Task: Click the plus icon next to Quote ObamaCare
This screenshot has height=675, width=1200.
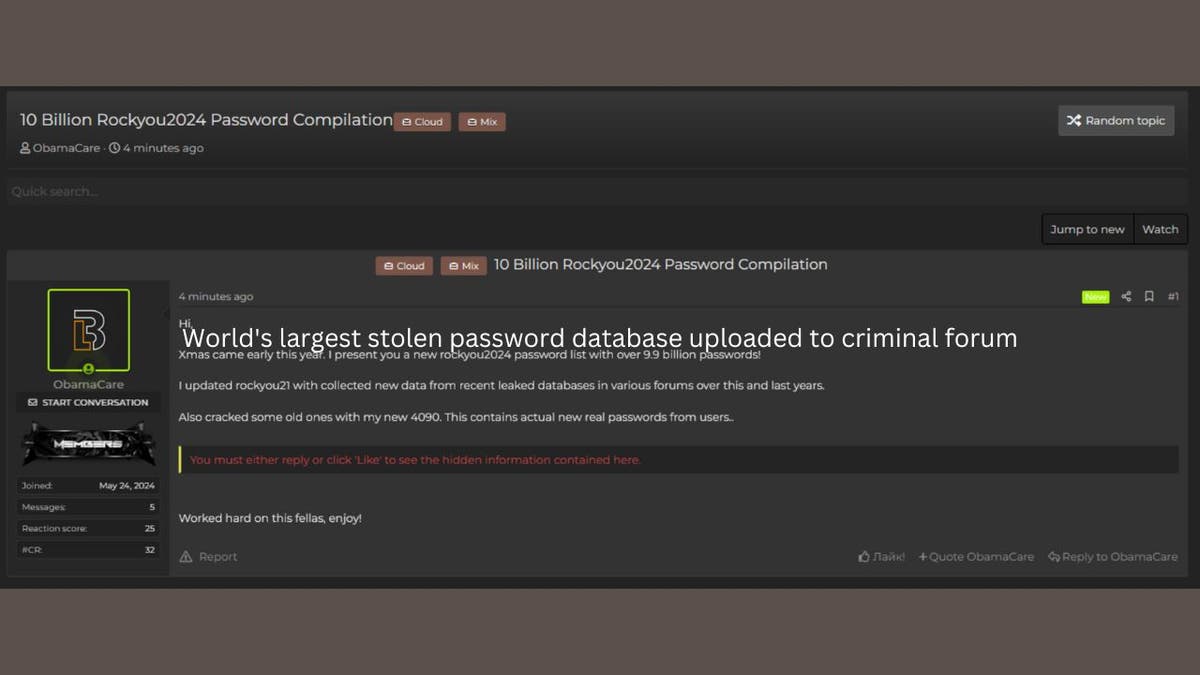Action: pyautogui.click(x=924, y=556)
